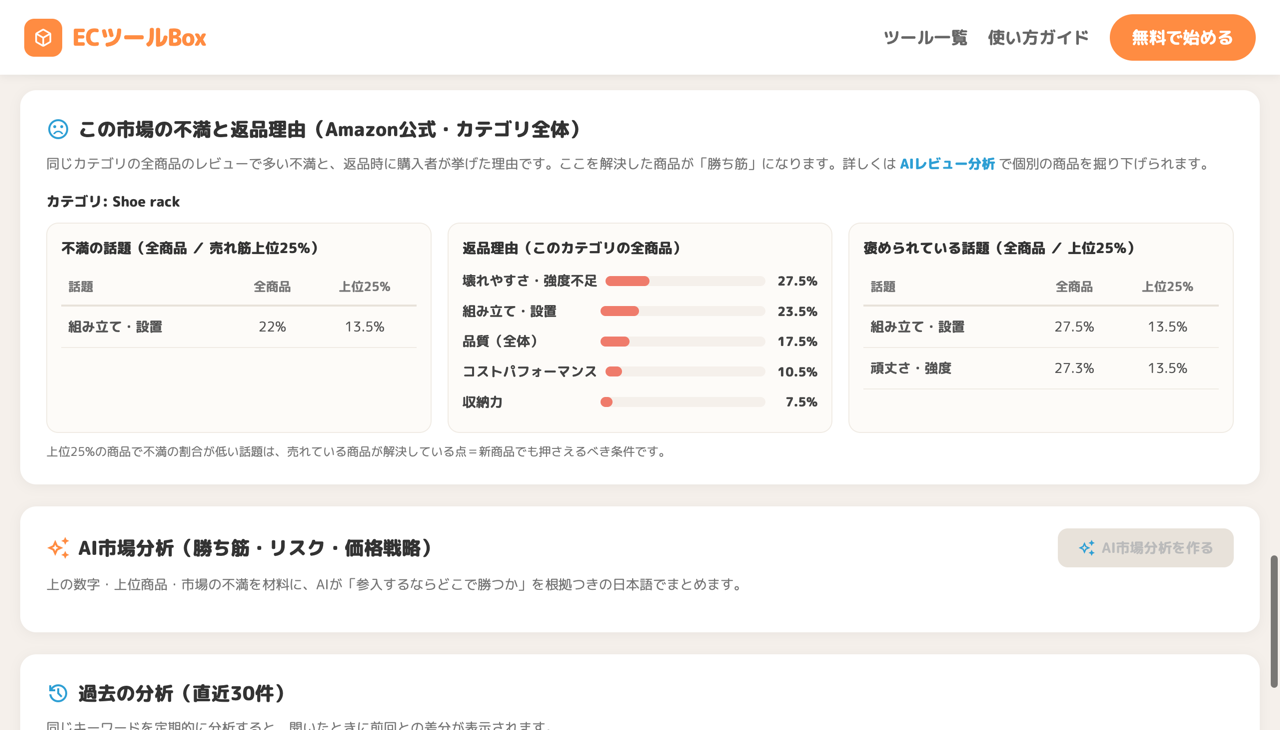The image size is (1280, 730).
Task: Click the 7.5% value for 収納力
Action: pos(801,402)
